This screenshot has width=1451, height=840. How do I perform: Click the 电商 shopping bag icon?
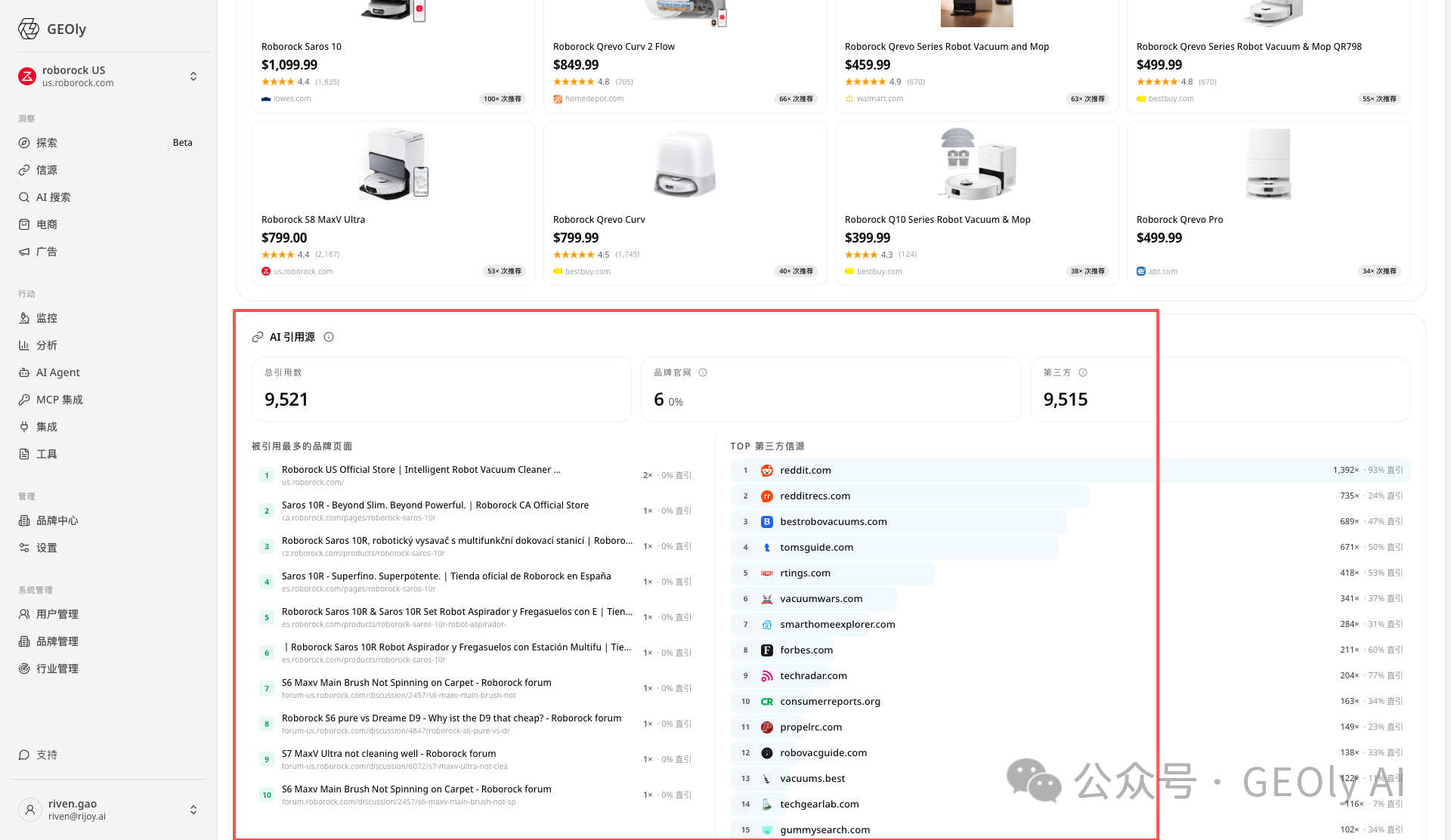pyautogui.click(x=24, y=224)
